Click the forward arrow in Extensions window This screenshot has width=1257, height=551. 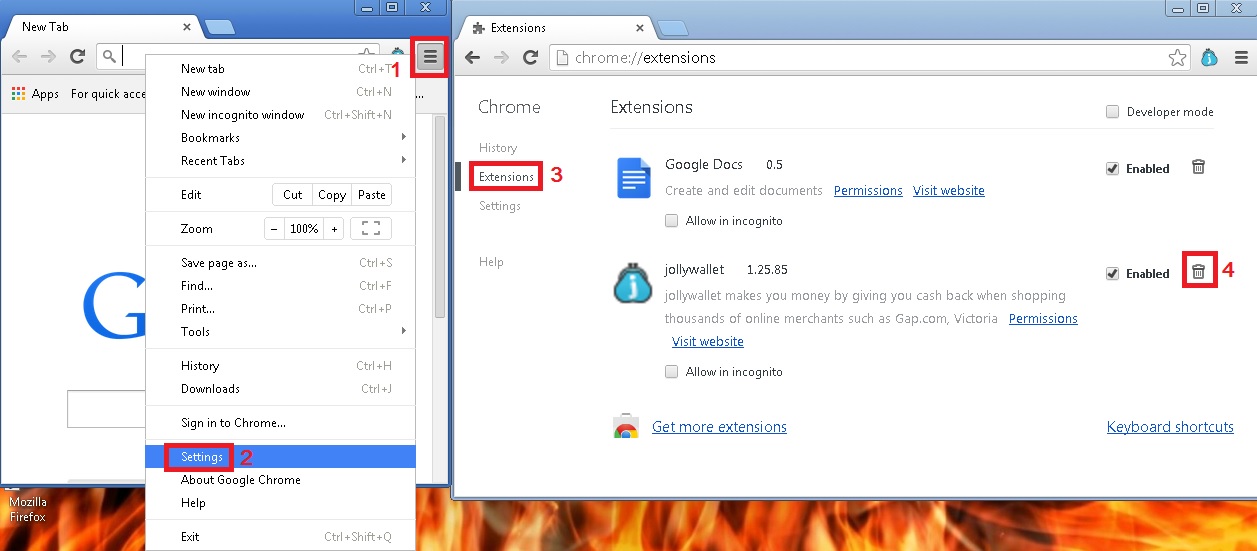502,58
